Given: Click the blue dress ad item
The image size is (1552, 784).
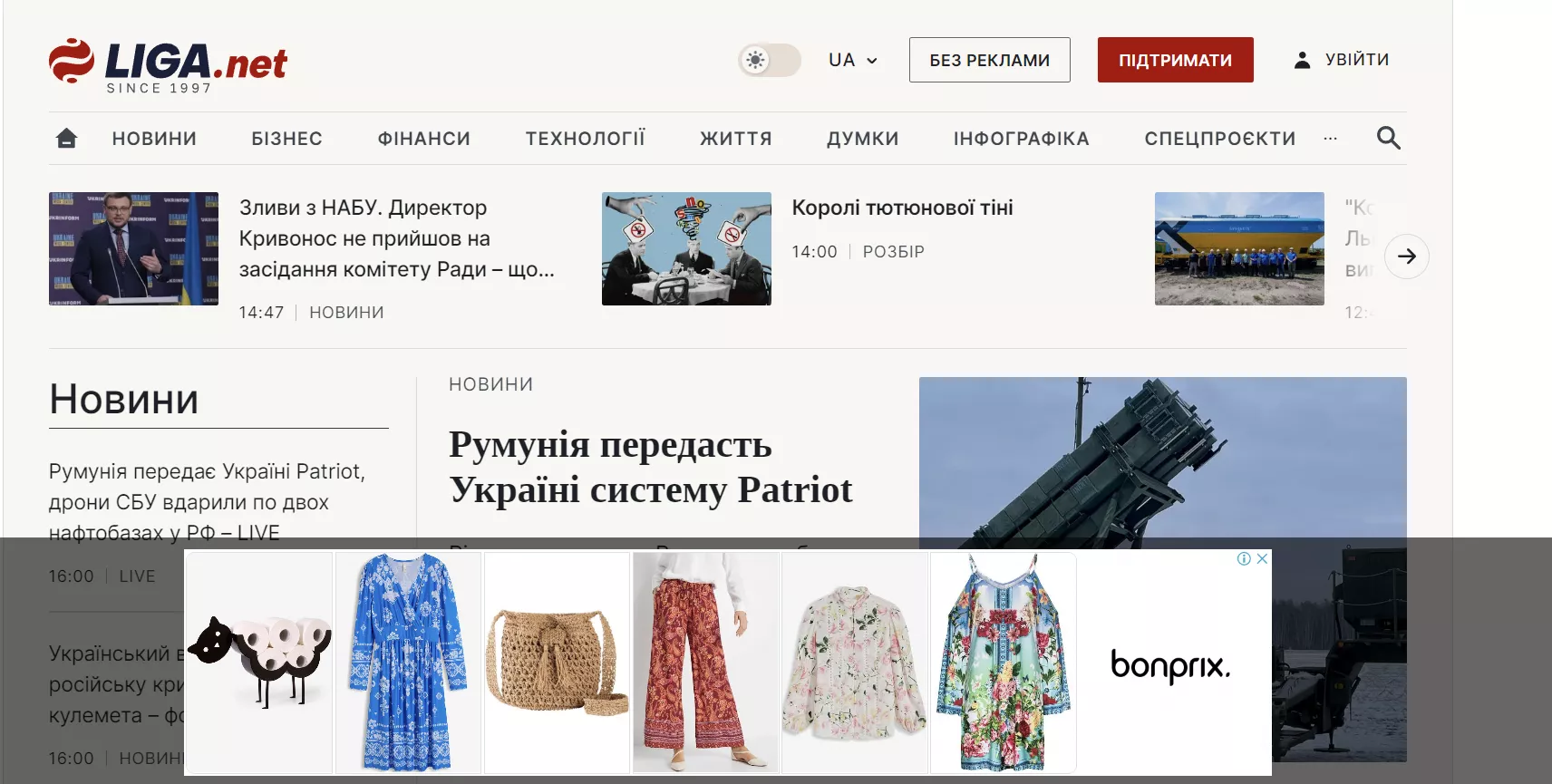Looking at the screenshot, I should [408, 663].
